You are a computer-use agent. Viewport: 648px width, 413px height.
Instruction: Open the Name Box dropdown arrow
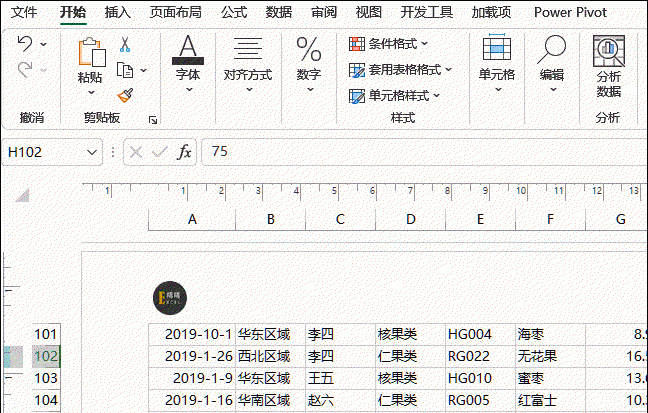pos(92,152)
